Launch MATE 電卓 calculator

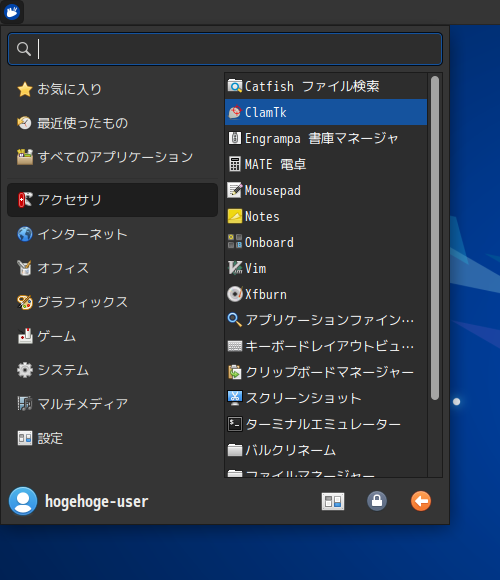tap(326, 164)
